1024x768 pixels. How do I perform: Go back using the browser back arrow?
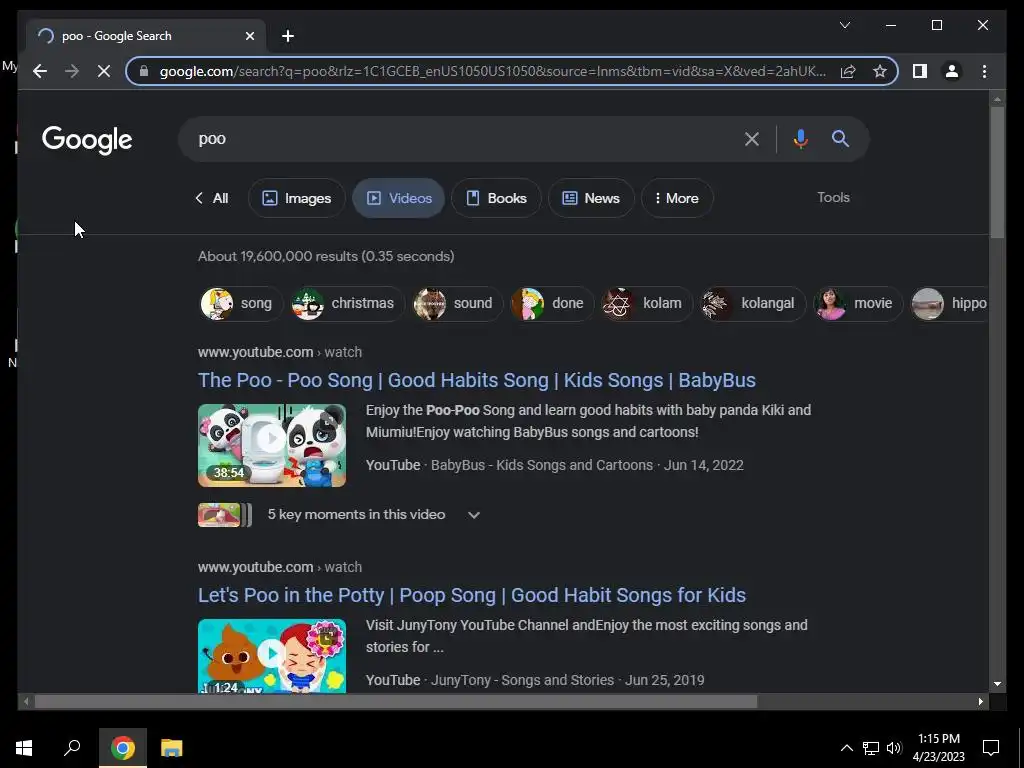[x=40, y=71]
